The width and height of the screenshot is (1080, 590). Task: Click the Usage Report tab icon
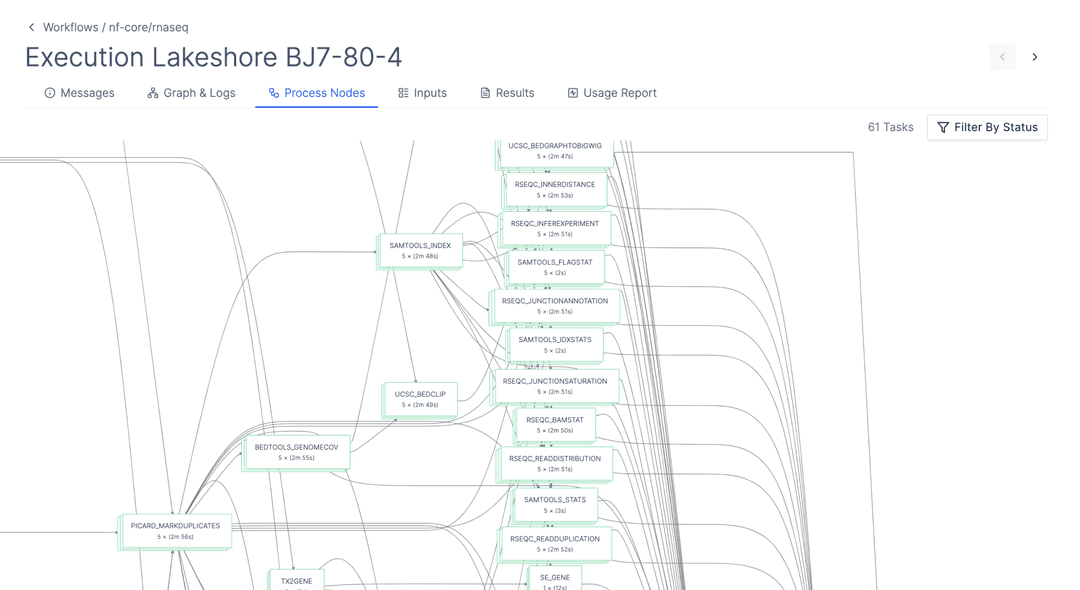pos(572,92)
